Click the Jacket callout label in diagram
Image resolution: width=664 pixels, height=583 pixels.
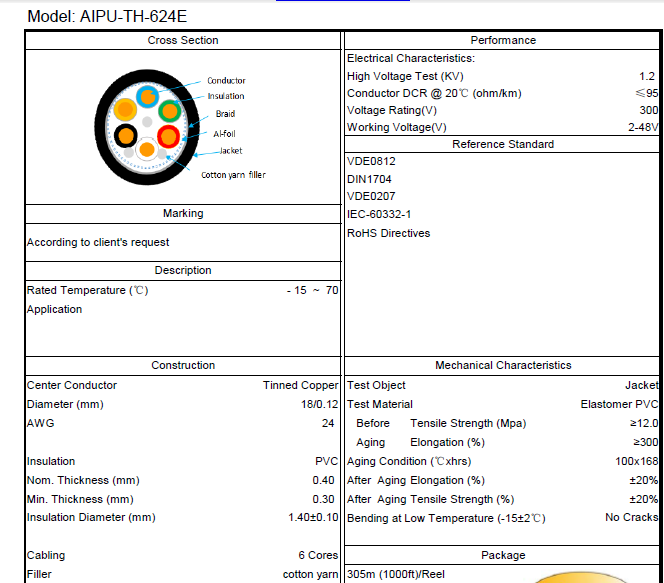[230, 151]
